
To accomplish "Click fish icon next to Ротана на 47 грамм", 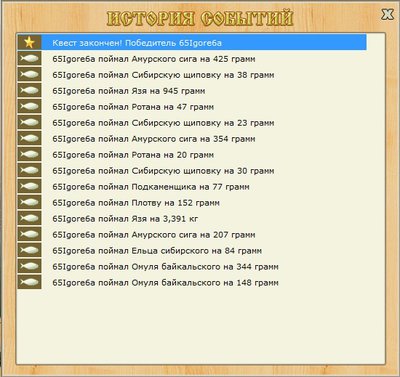I will pyautogui.click(x=29, y=107).
